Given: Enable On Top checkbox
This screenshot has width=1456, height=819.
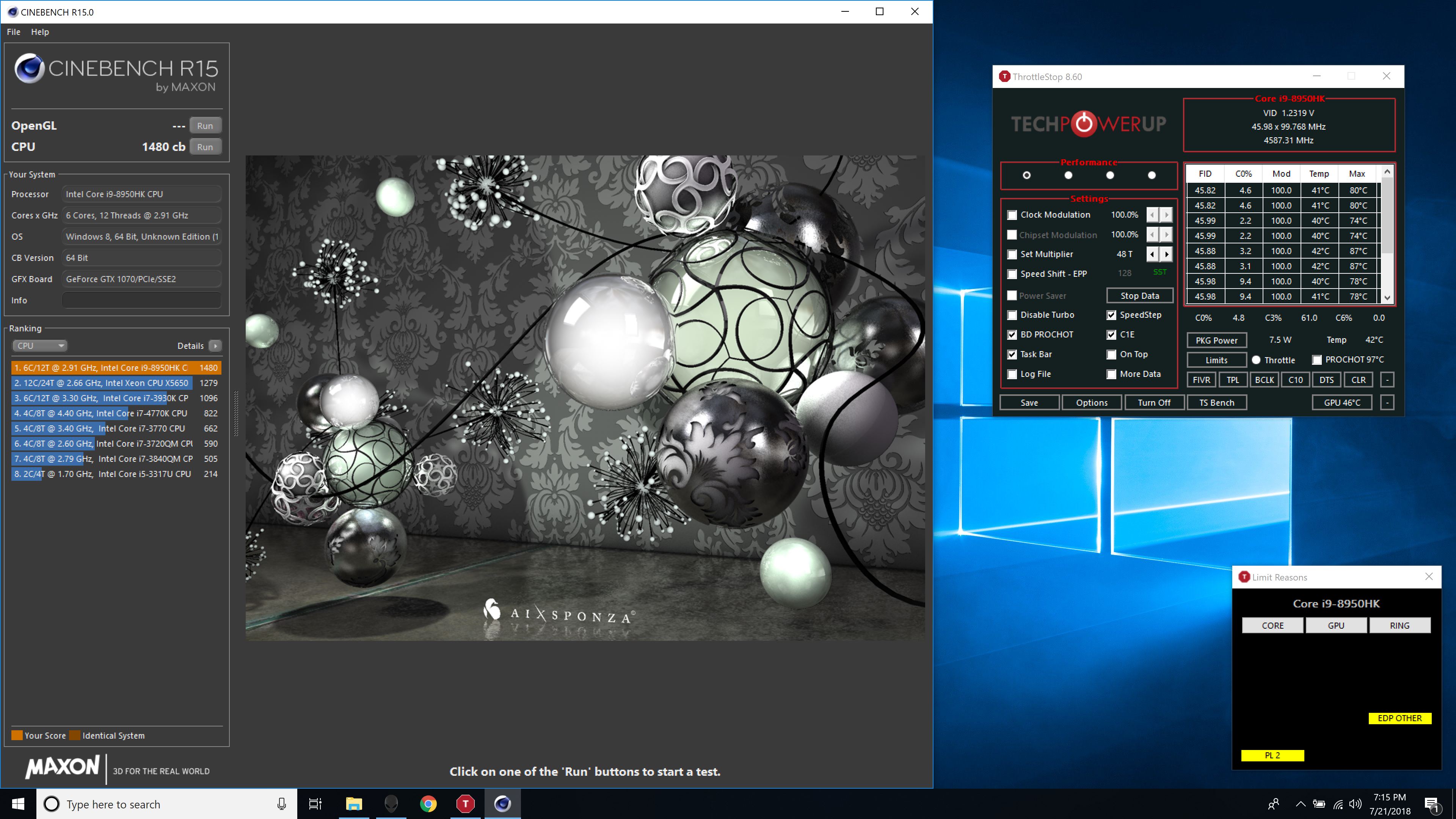Looking at the screenshot, I should (x=1111, y=355).
